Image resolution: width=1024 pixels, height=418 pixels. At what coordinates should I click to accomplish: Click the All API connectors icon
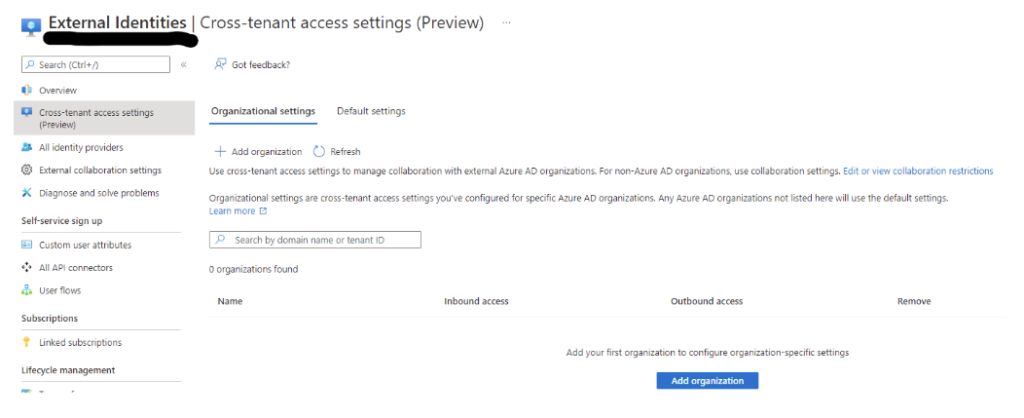(x=27, y=267)
